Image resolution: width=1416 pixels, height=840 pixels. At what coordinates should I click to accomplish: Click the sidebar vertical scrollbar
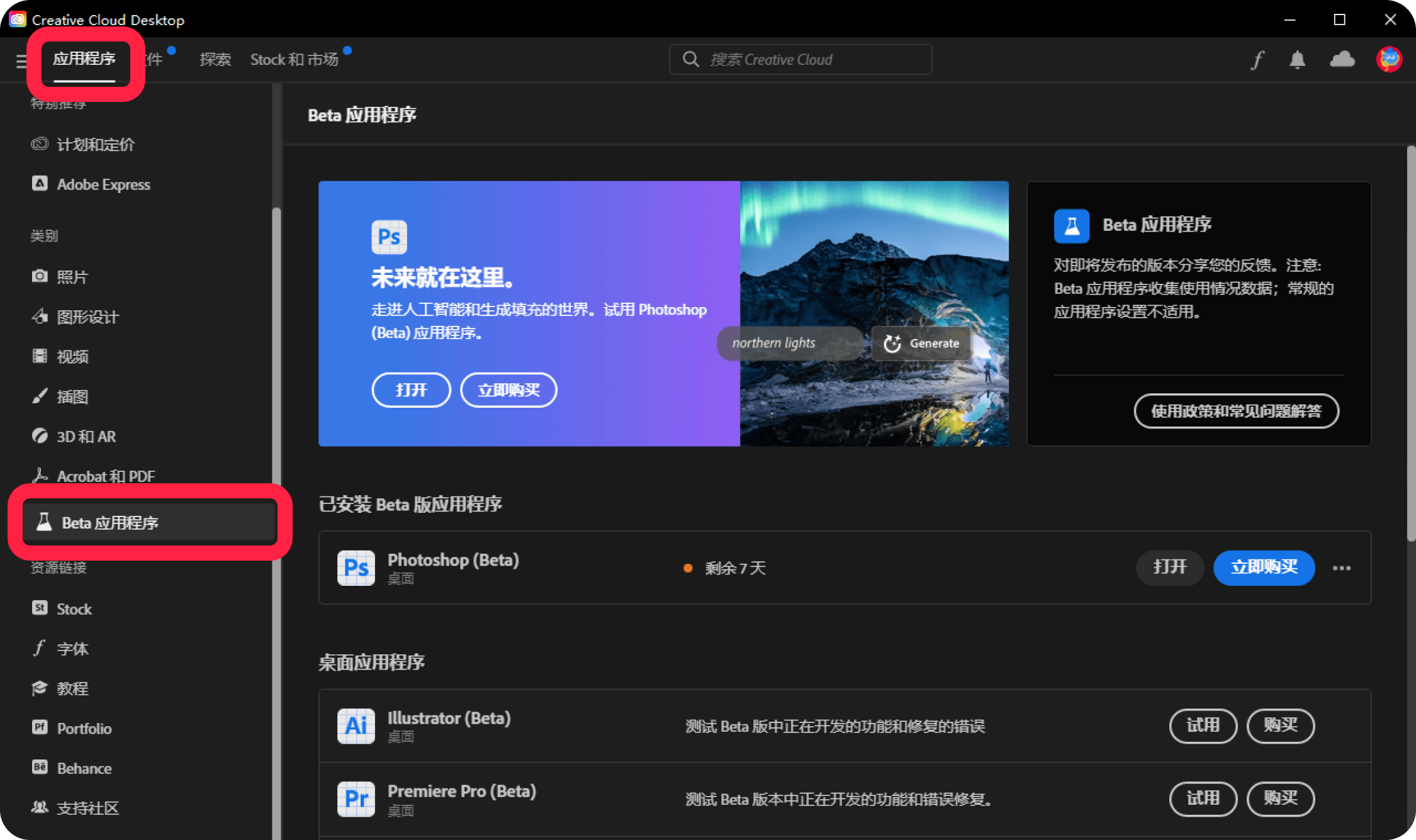click(x=276, y=522)
